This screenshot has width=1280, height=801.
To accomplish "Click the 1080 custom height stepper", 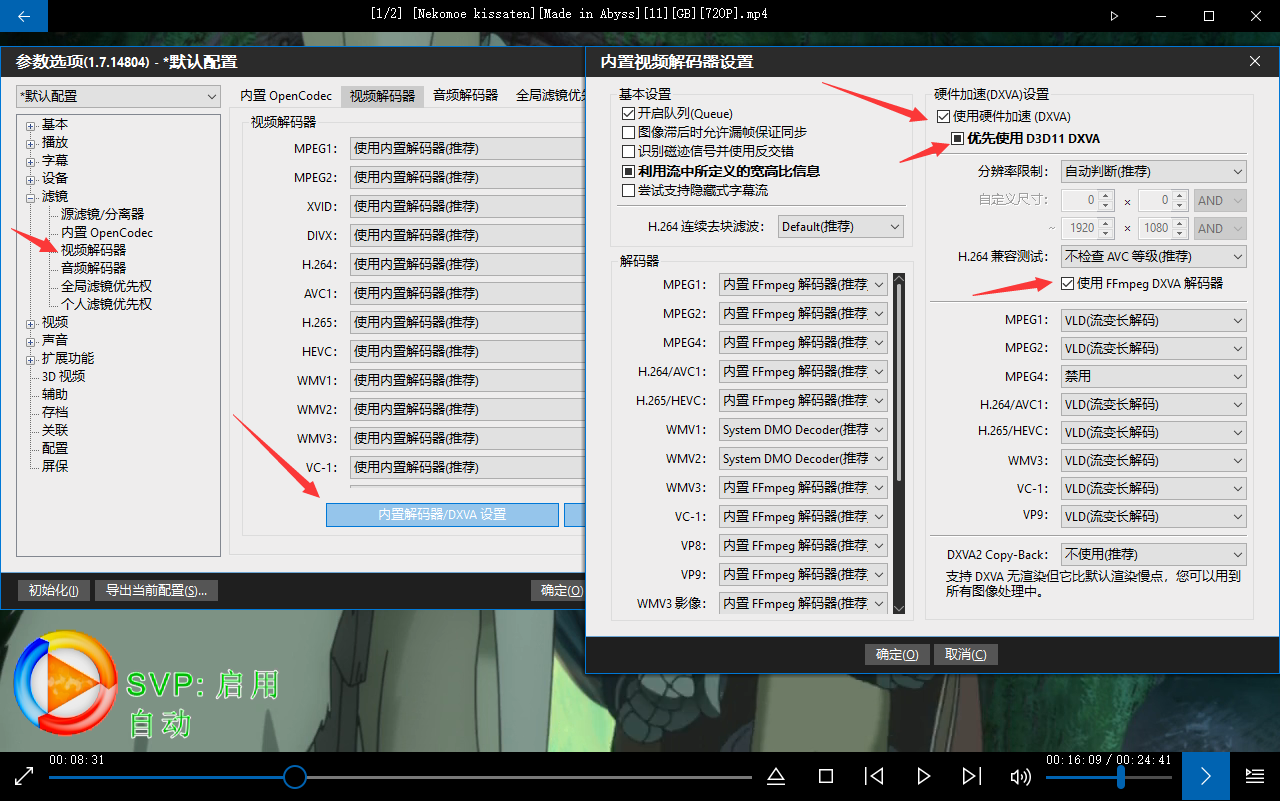I will click(1180, 228).
